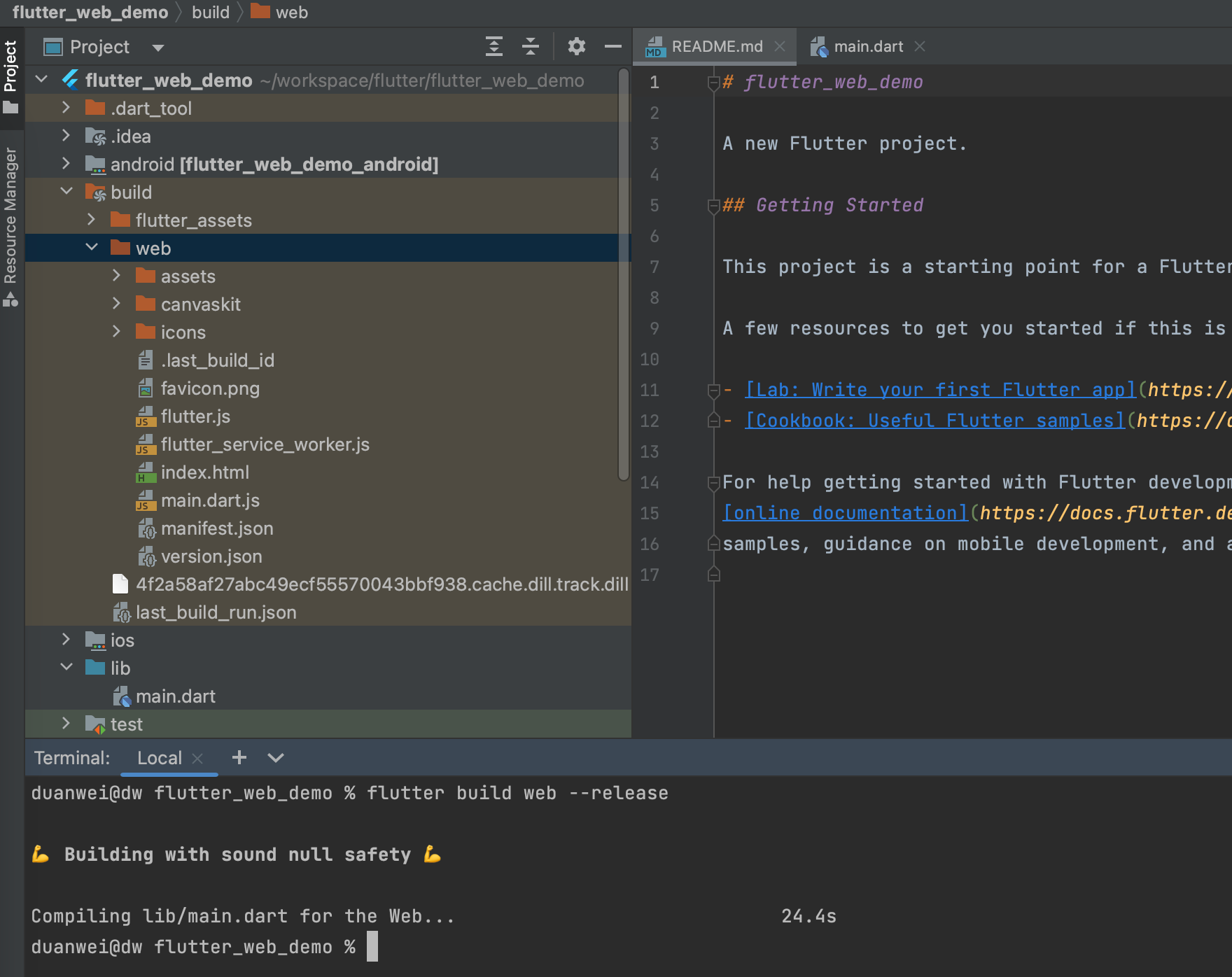The height and width of the screenshot is (977, 1232).
Task: Fold the paragraph starting at line 14
Action: tap(713, 484)
